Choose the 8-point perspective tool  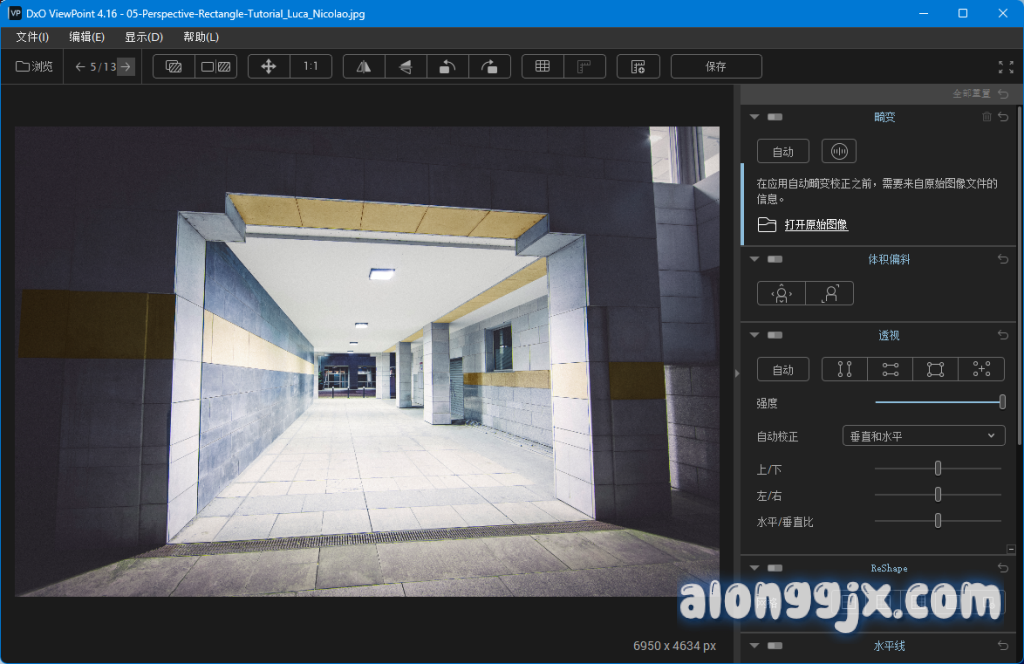(981, 370)
